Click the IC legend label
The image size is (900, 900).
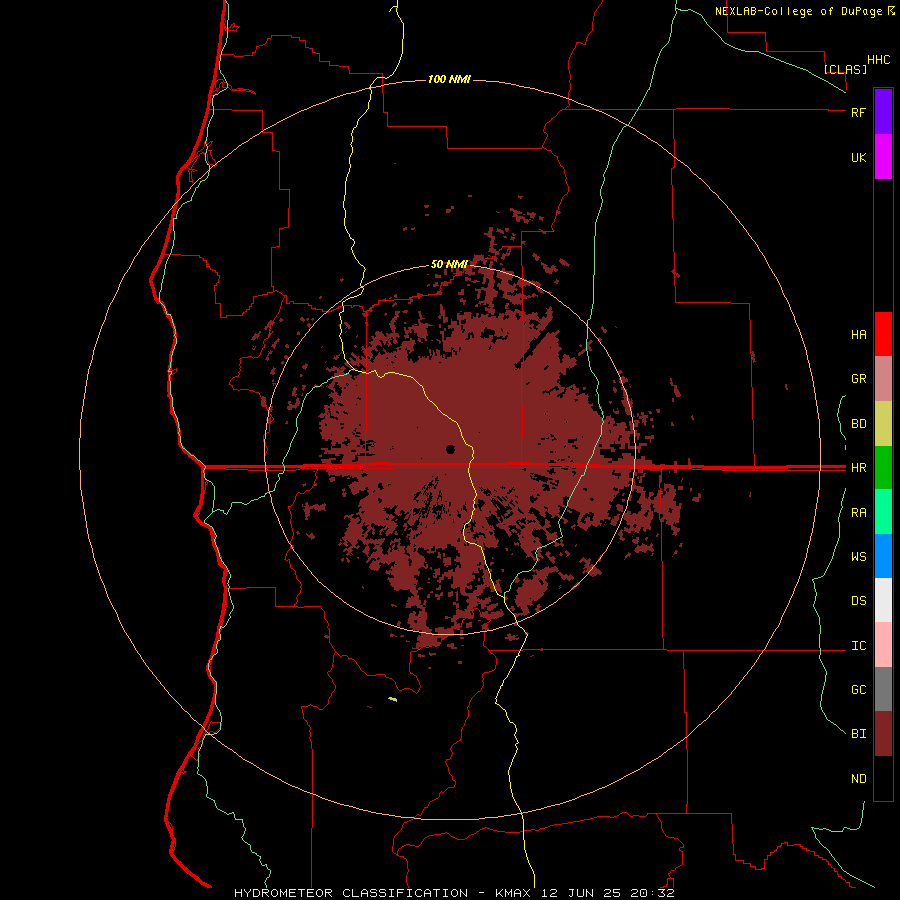[858, 646]
